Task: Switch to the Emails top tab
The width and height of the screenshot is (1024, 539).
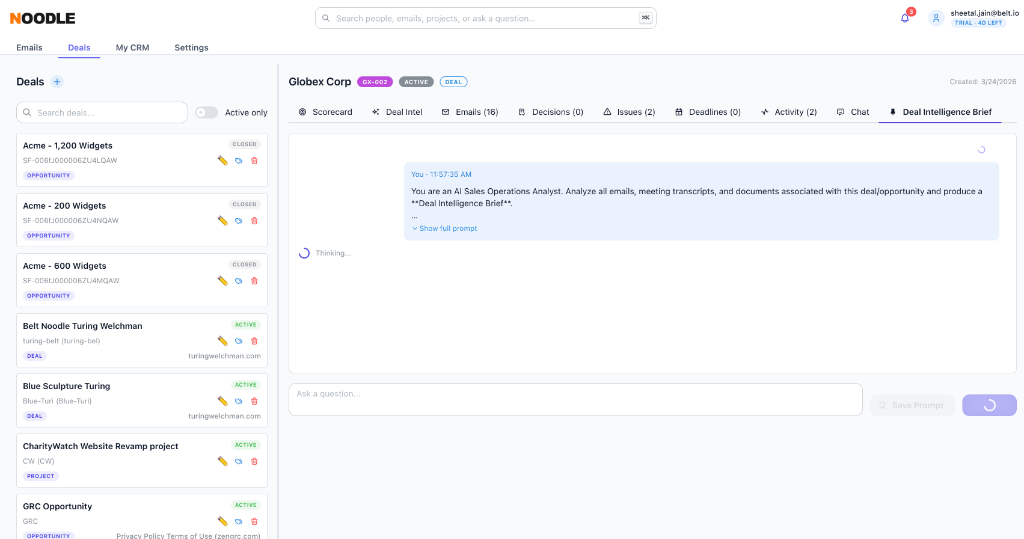Action: tap(29, 48)
